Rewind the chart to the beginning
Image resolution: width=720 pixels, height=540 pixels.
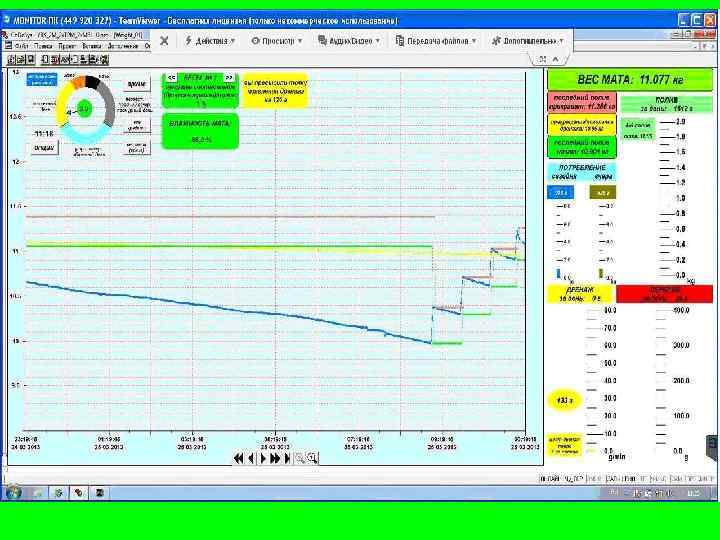(x=238, y=458)
